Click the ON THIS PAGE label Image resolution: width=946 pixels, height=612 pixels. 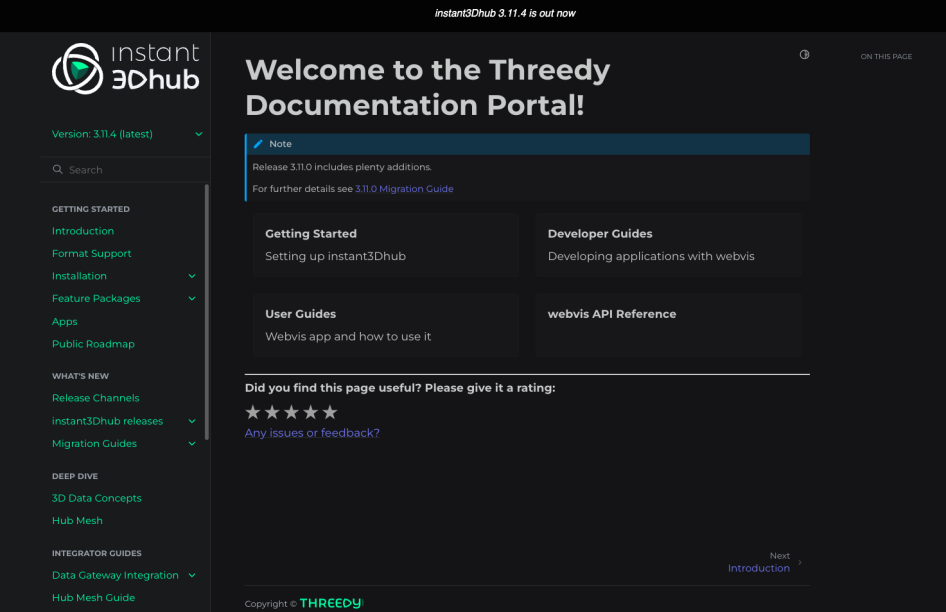click(x=886, y=57)
